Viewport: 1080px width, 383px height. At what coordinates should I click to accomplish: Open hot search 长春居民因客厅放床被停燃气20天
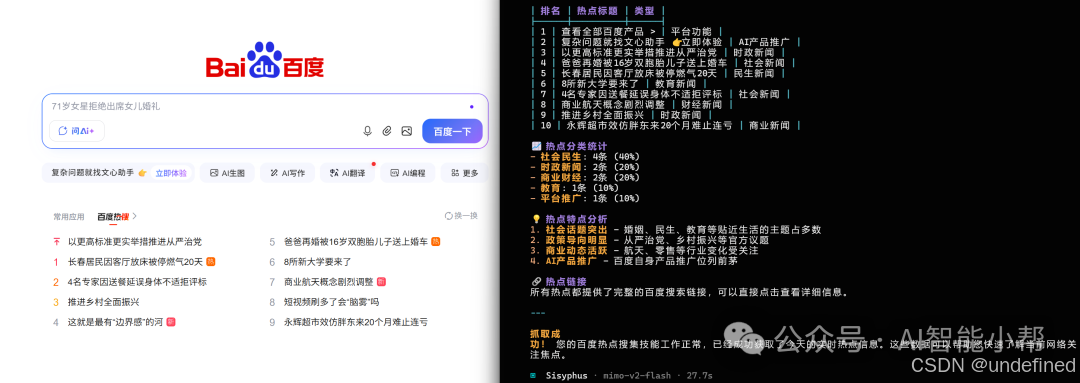pyautogui.click(x=135, y=262)
